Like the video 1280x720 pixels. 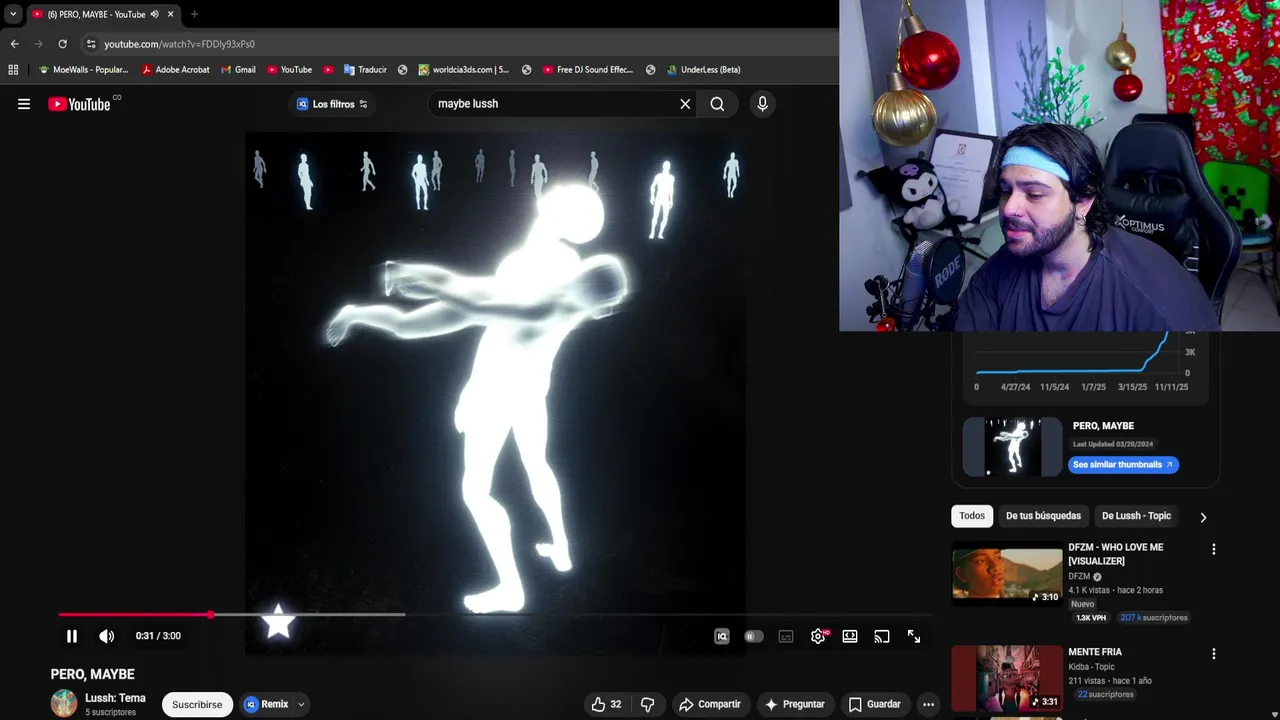(x=606, y=704)
